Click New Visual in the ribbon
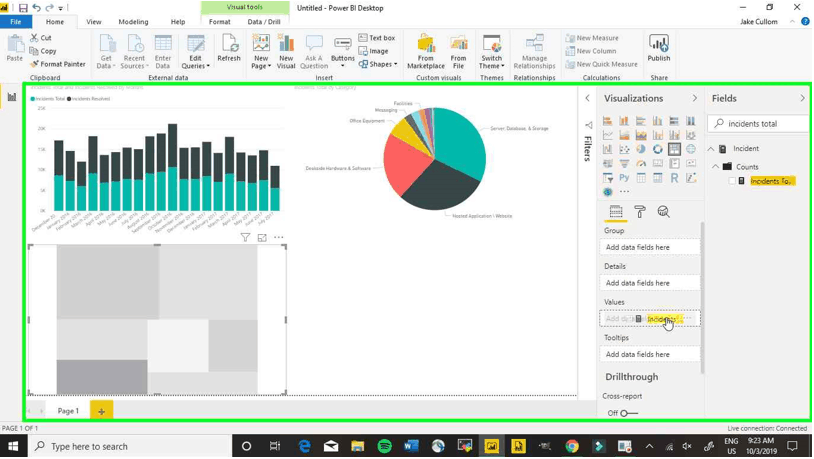Image resolution: width=814 pixels, height=459 pixels. tap(286, 50)
